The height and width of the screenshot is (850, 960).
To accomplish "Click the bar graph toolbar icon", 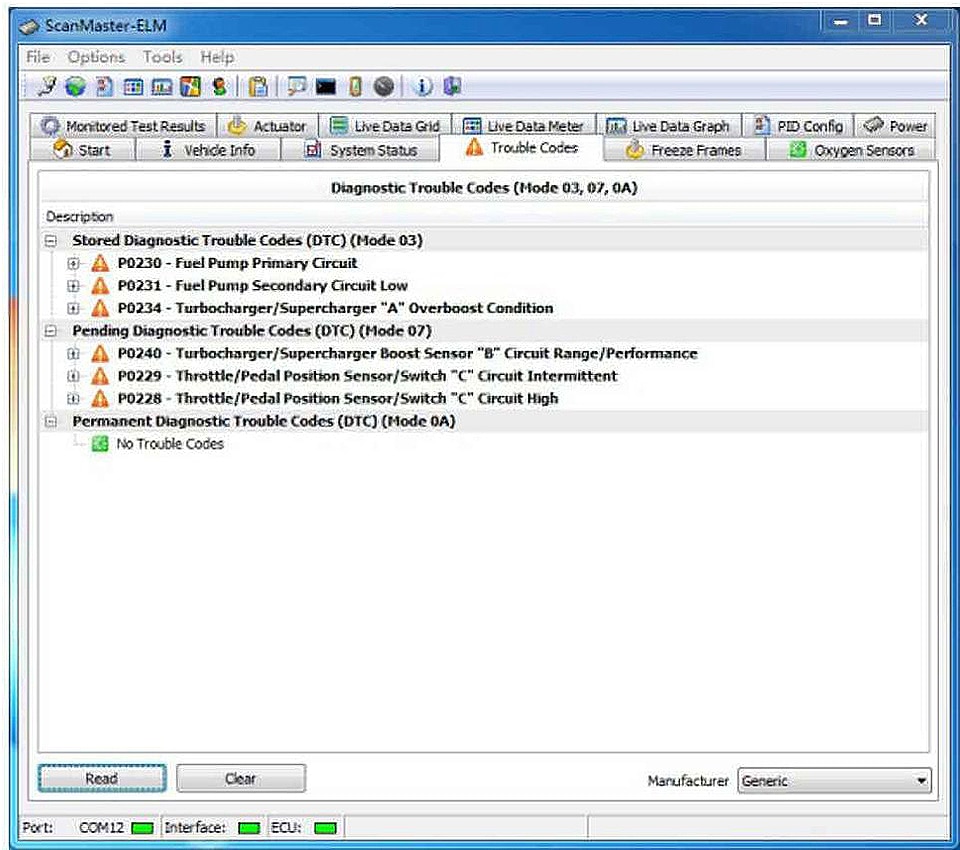I will [x=162, y=87].
